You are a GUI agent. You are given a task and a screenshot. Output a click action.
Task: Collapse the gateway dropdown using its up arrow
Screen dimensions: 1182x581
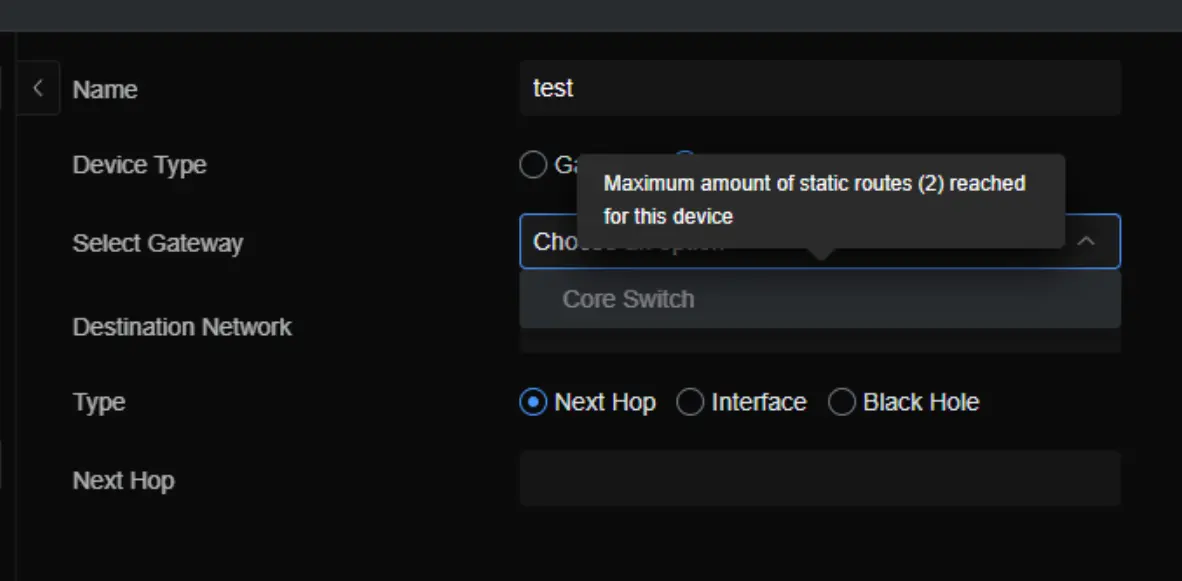1085,242
